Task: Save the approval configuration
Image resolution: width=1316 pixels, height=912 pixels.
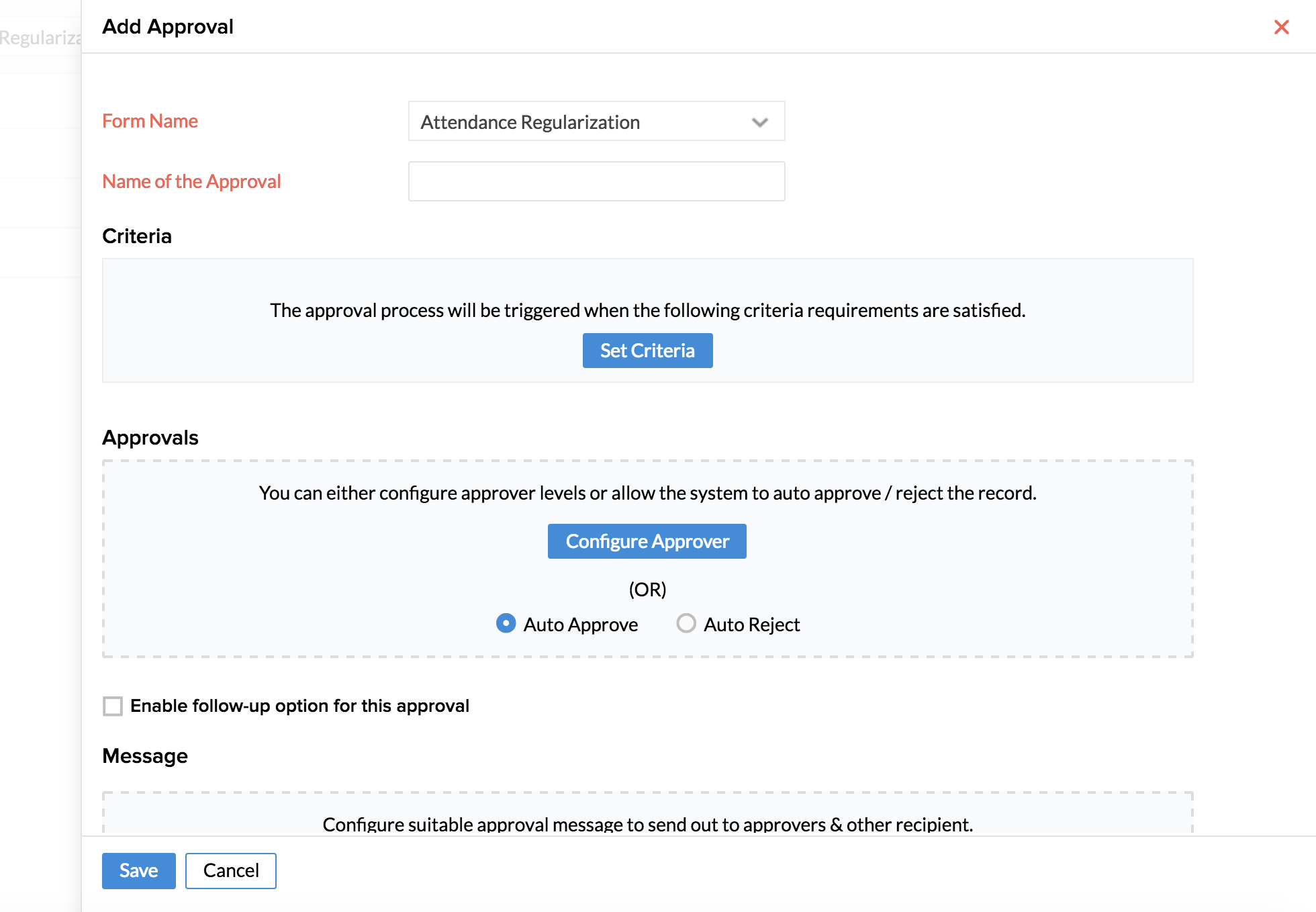Action: [138, 870]
